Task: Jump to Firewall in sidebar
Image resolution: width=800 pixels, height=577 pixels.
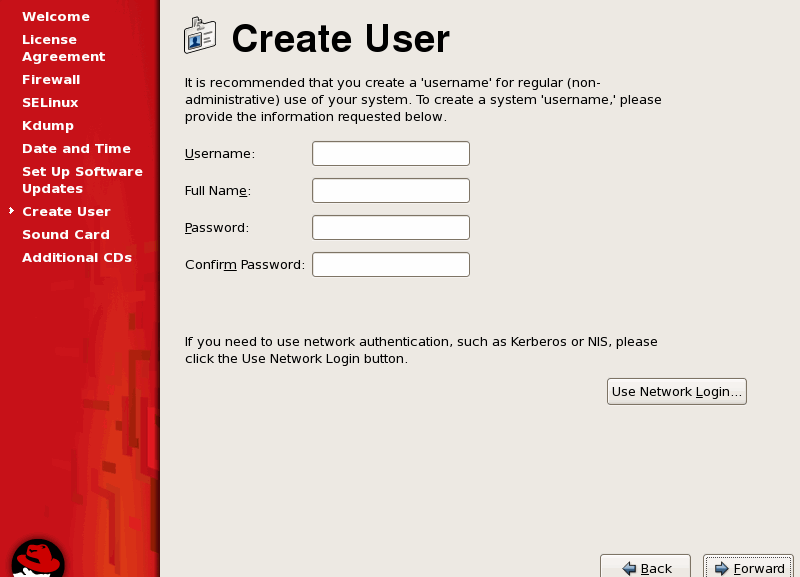Action: tap(51, 79)
